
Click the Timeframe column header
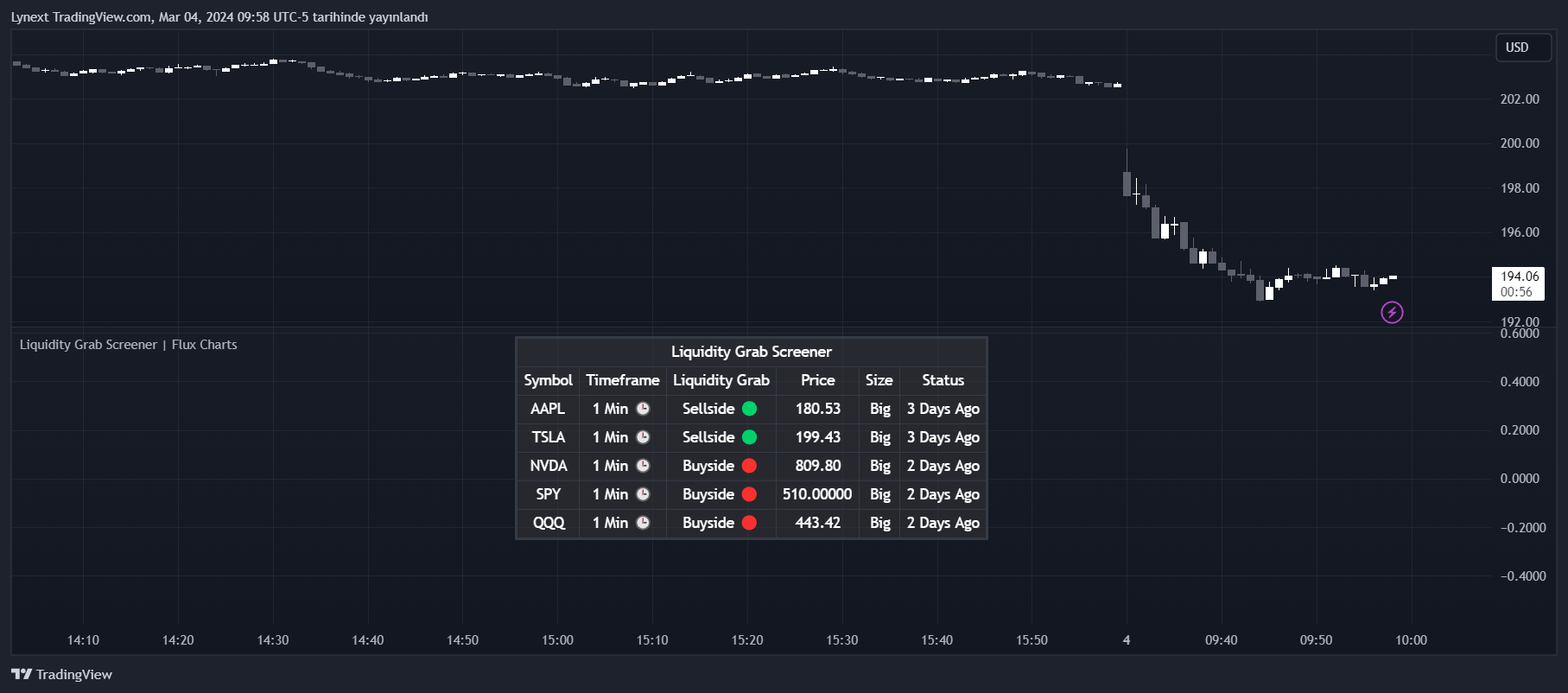point(623,380)
